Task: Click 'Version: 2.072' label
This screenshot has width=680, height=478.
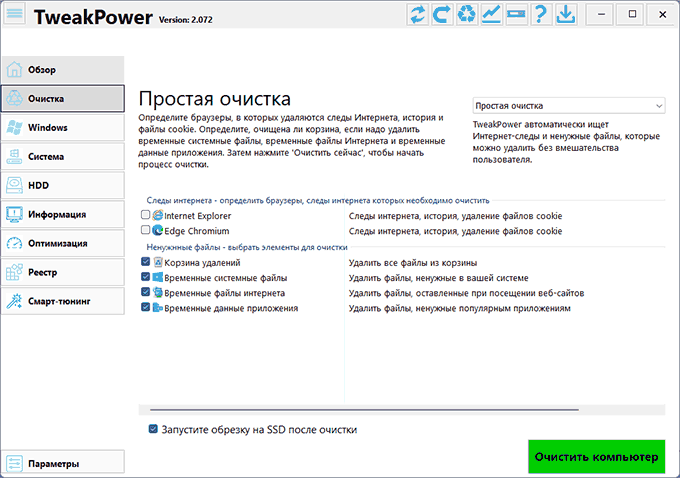Action: coord(186,20)
